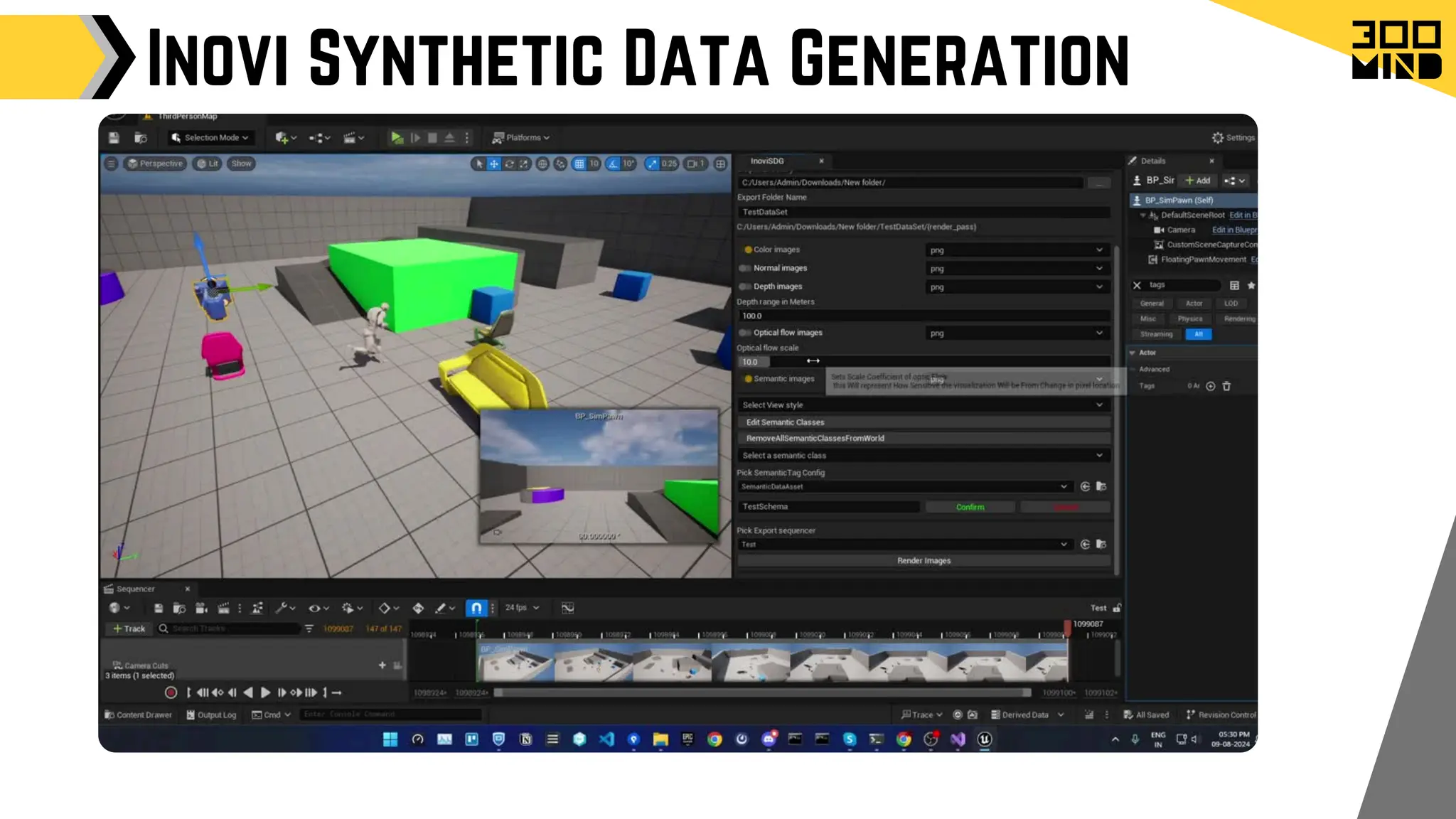The width and height of the screenshot is (1456, 819).
Task: Open Sequencer wrench actions menu
Action: [x=285, y=608]
